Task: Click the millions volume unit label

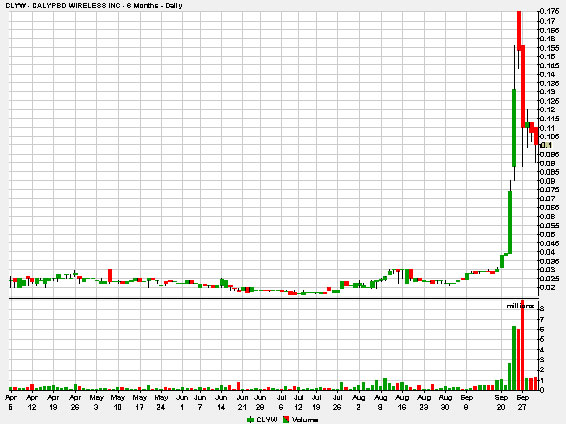Action: coord(520,306)
